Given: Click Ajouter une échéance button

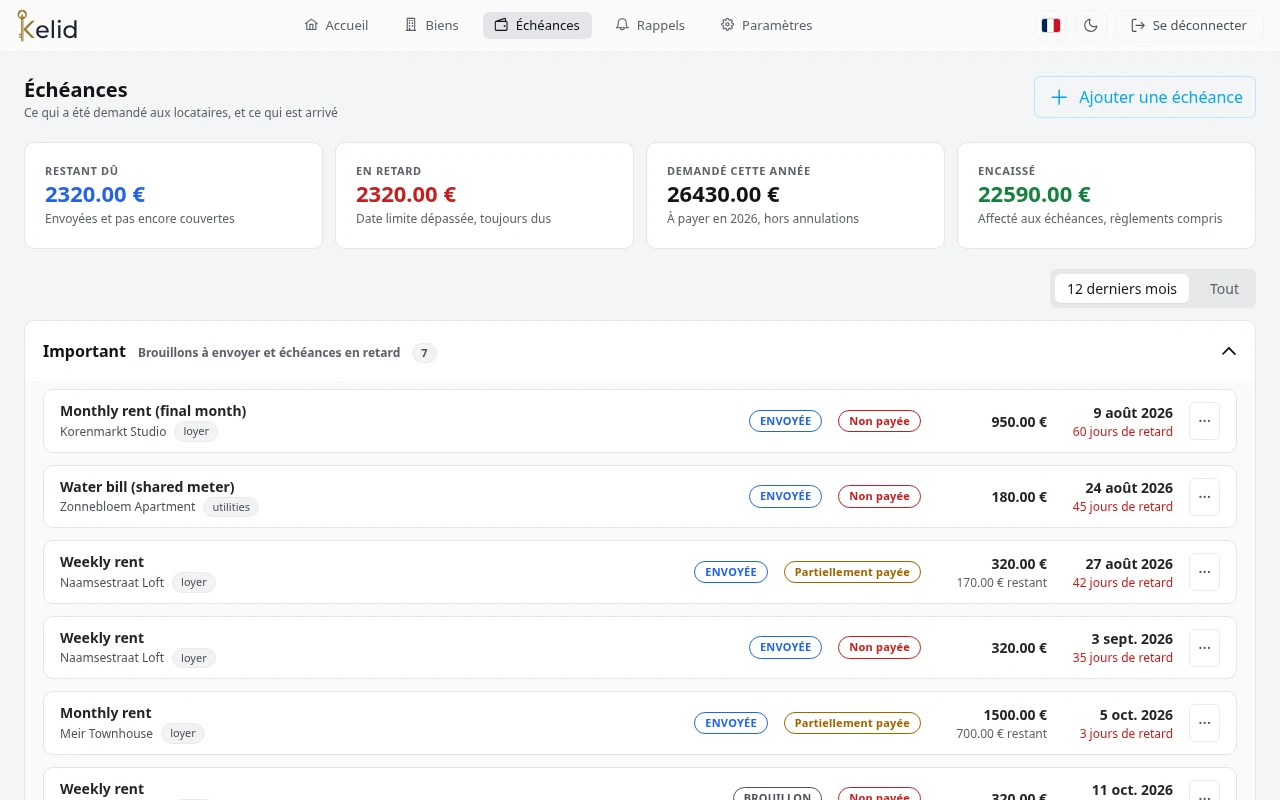Looking at the screenshot, I should pos(1145,97).
